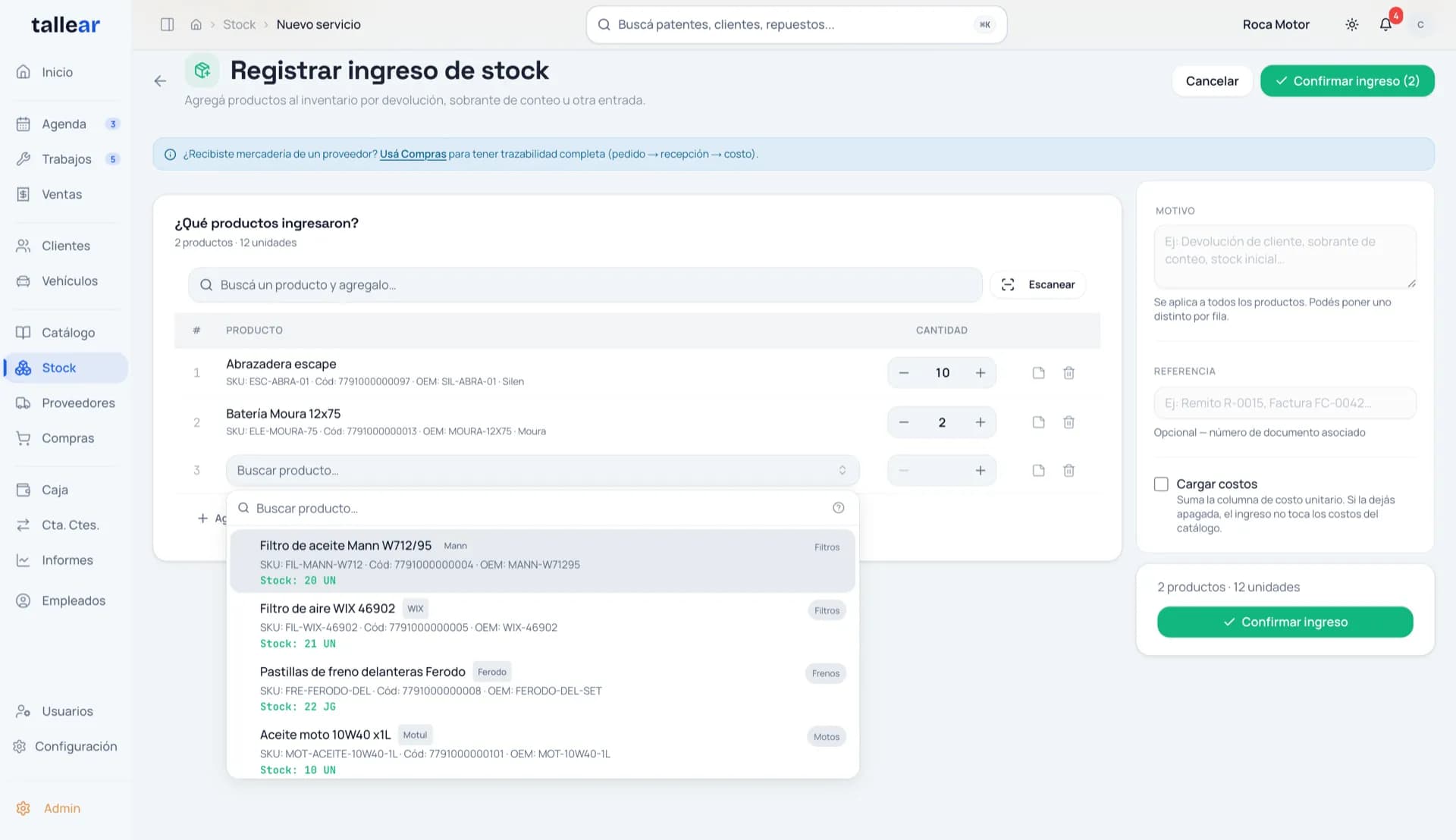The image size is (1456, 840).
Task: Switch theme with the sun icon
Action: pyautogui.click(x=1351, y=24)
